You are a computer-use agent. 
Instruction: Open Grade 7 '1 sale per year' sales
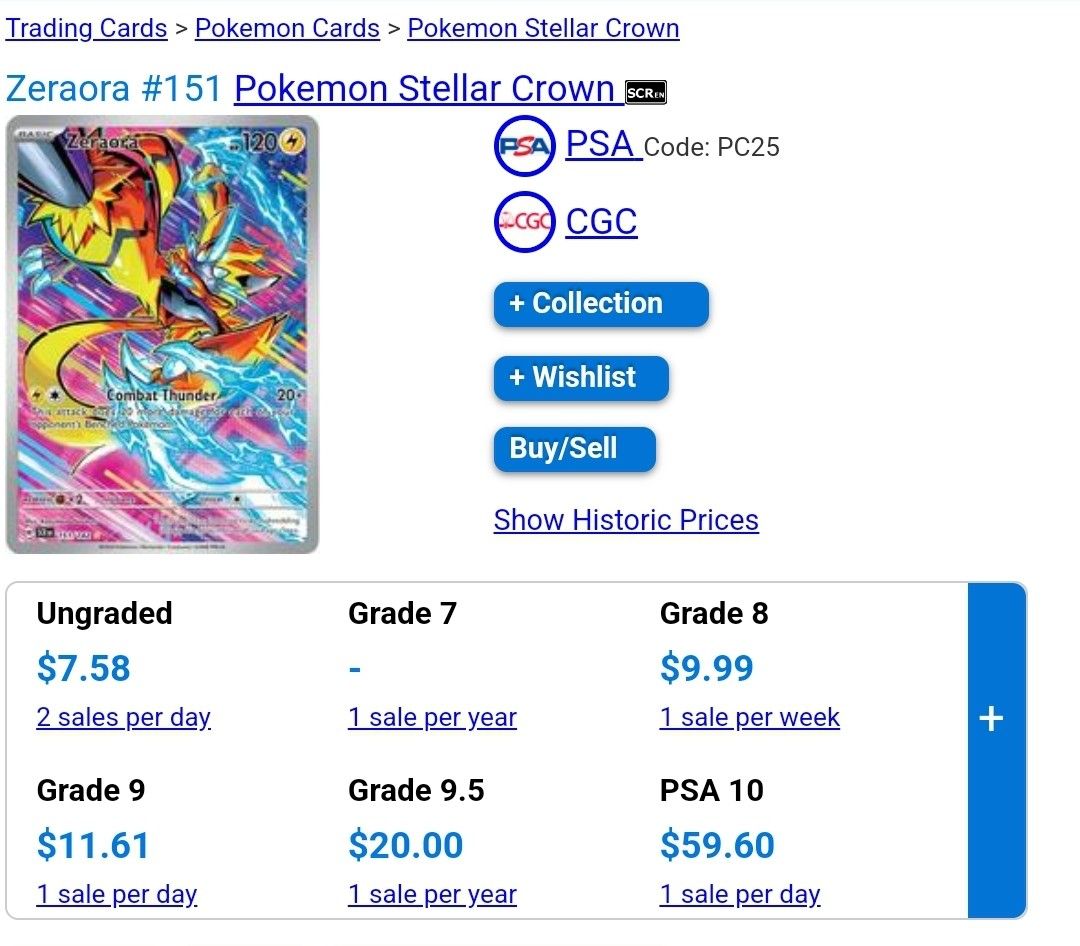coord(432,717)
